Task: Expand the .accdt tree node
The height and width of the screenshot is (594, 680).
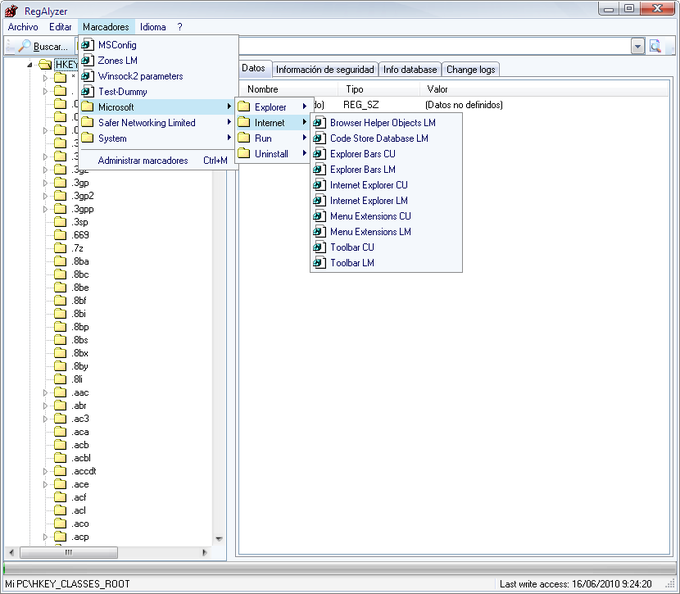Action: click(45, 471)
